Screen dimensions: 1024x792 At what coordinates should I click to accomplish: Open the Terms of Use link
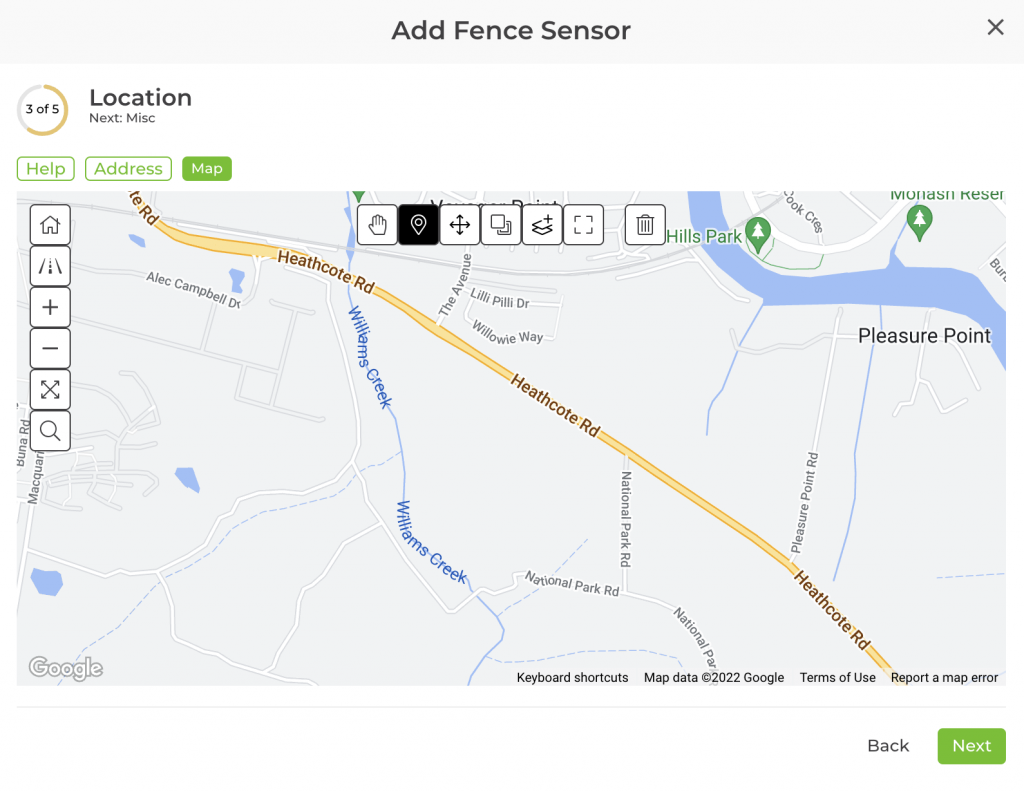click(x=837, y=678)
